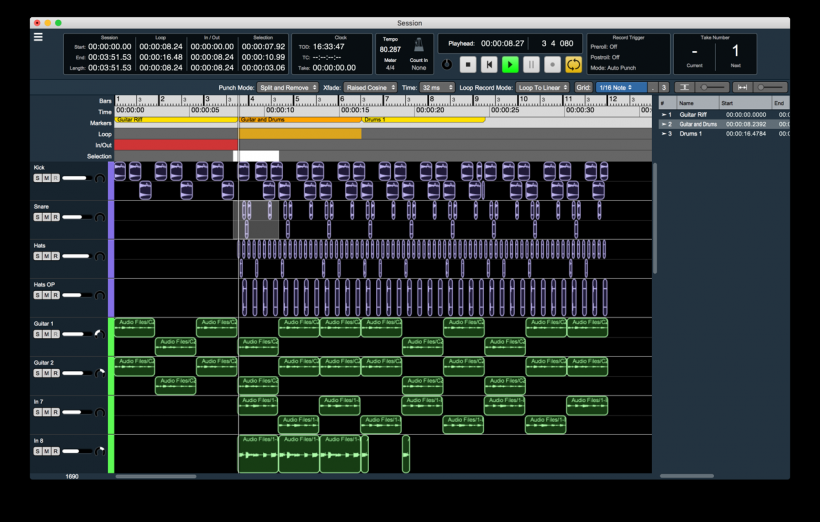Mute the Kick track
Image resolution: width=820 pixels, height=522 pixels.
click(46, 178)
